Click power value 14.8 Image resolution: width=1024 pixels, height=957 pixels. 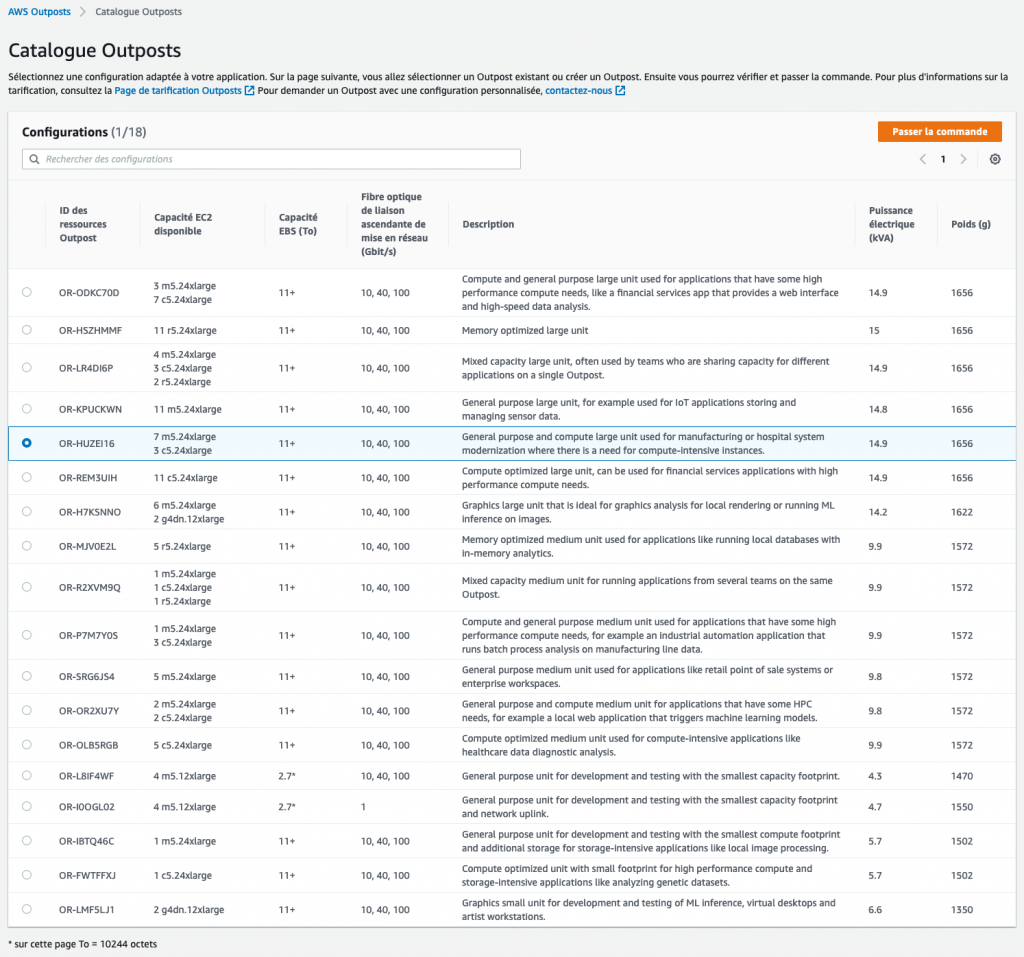878,410
